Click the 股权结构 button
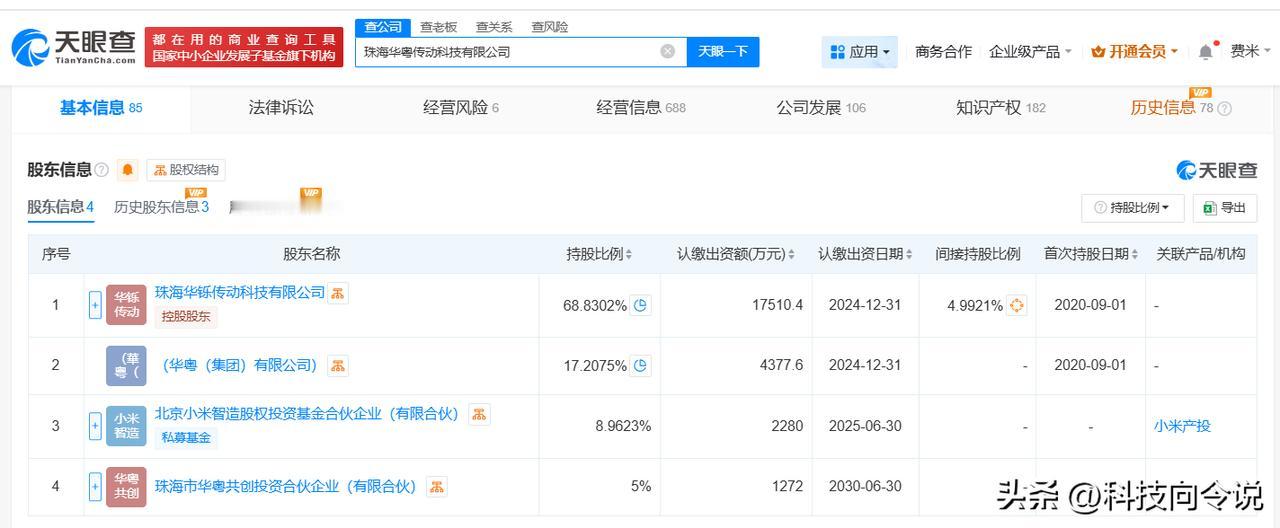The image size is (1280, 528). (186, 170)
